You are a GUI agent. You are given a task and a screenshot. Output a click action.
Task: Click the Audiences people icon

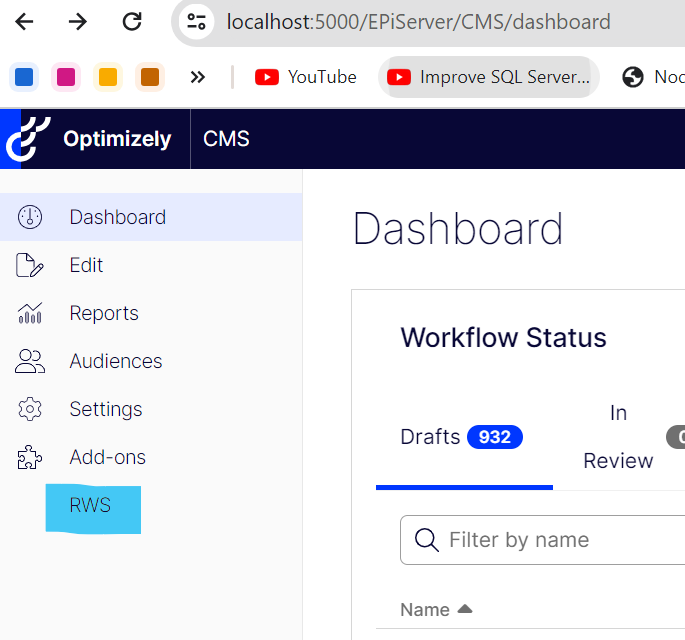pos(30,361)
